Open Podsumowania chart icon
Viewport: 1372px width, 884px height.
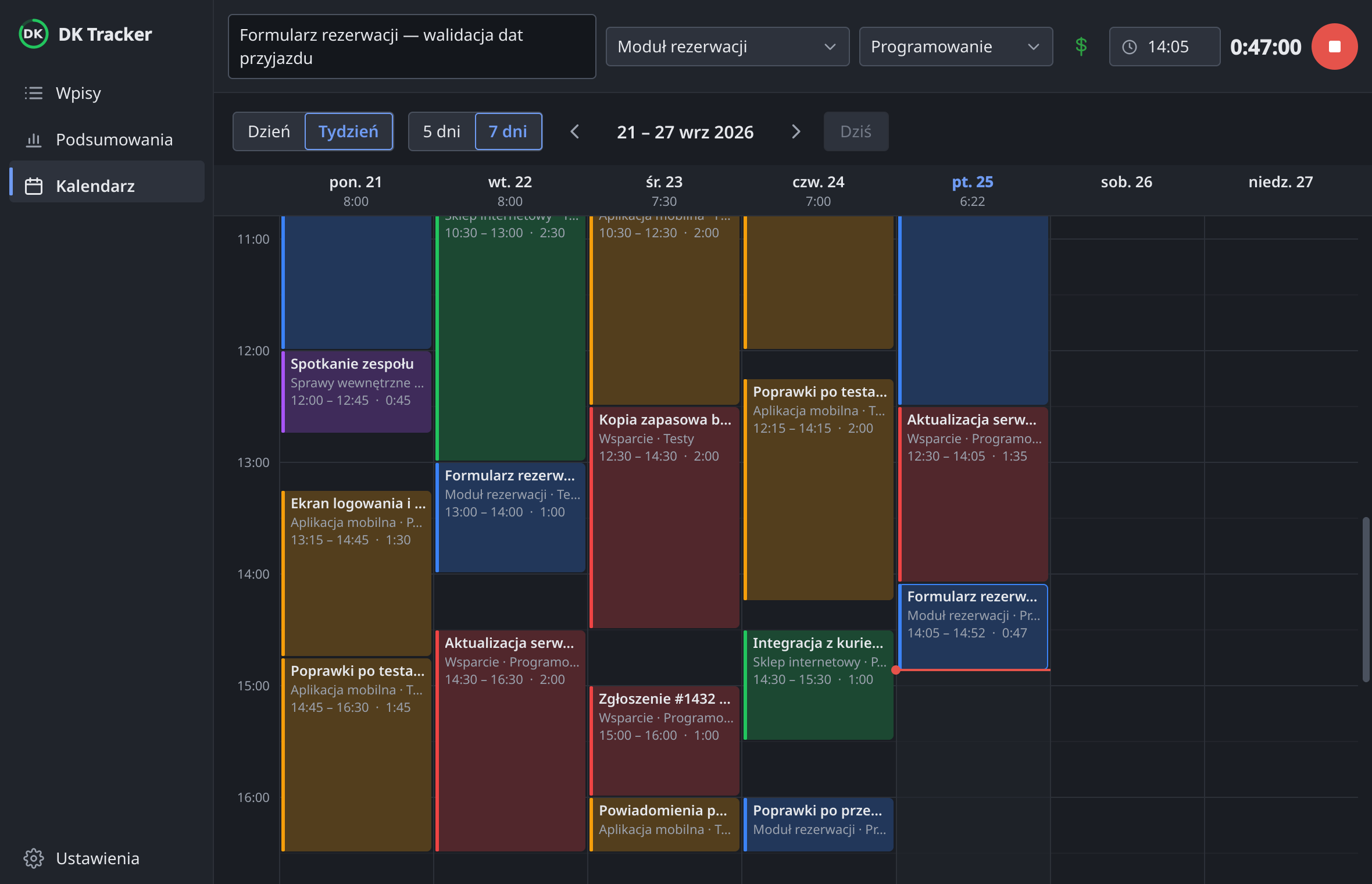click(x=34, y=140)
